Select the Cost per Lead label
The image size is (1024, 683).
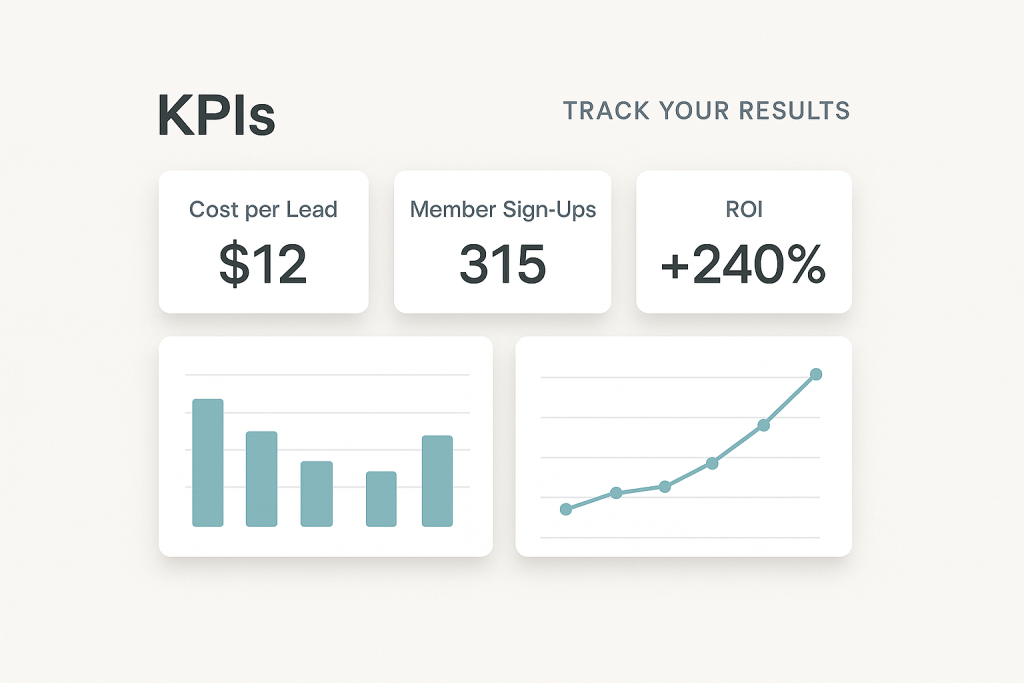click(x=263, y=210)
